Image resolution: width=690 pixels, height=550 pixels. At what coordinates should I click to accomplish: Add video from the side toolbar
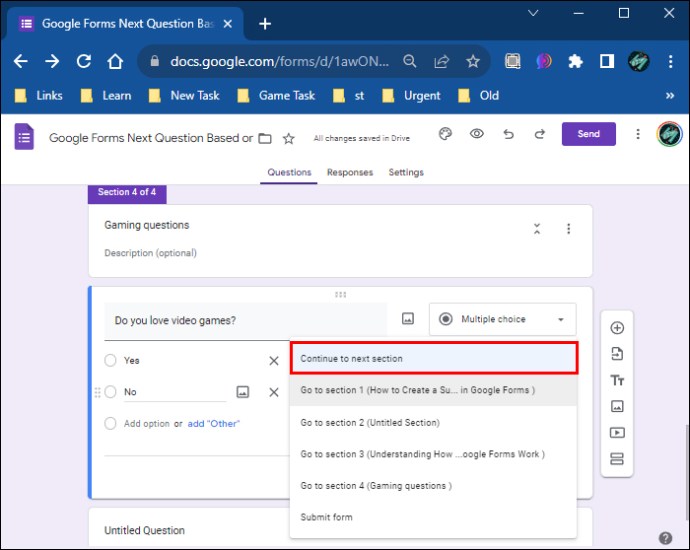[617, 433]
